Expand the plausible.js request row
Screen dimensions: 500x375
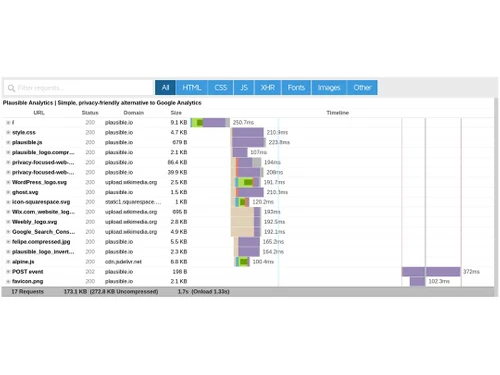coord(8,142)
